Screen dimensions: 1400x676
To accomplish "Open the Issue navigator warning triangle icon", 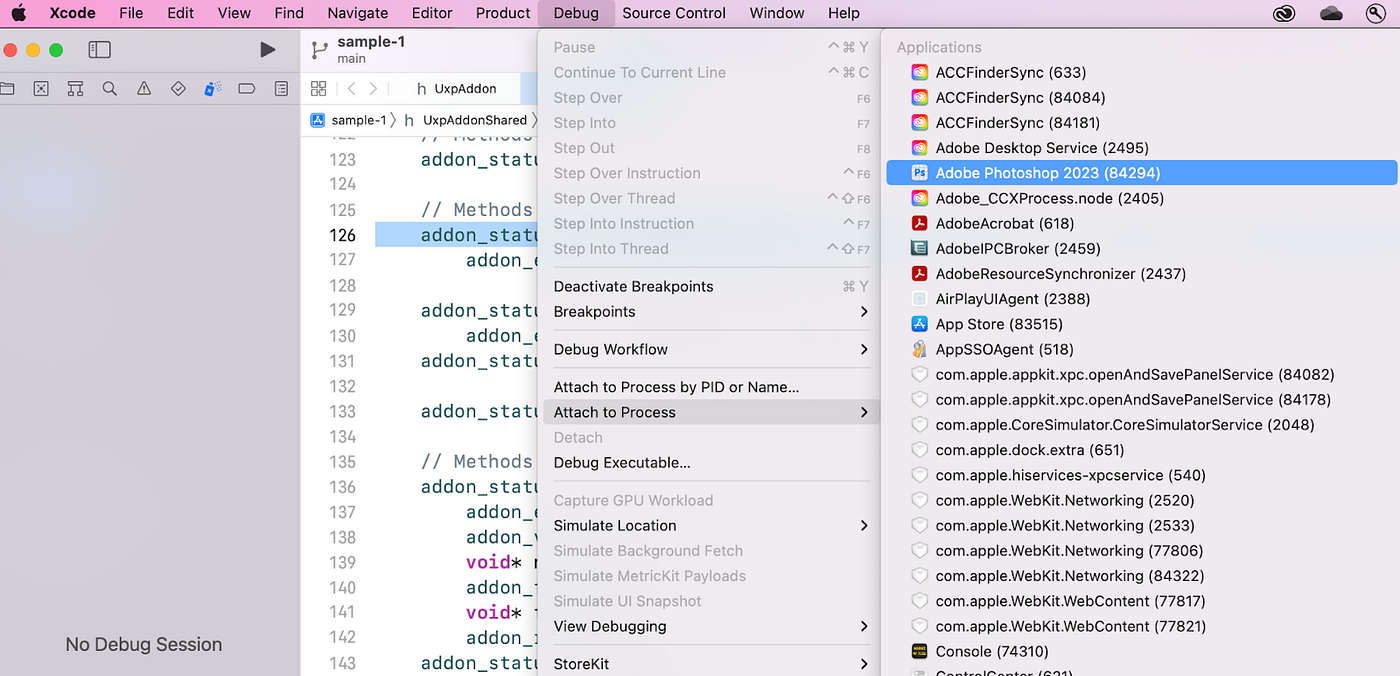I will tap(144, 89).
